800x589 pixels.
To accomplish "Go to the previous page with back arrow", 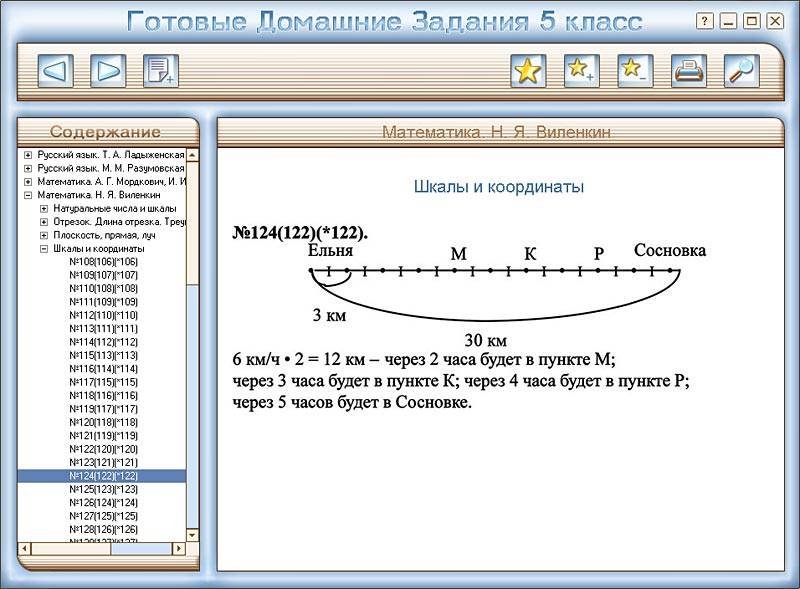I will coord(55,70).
